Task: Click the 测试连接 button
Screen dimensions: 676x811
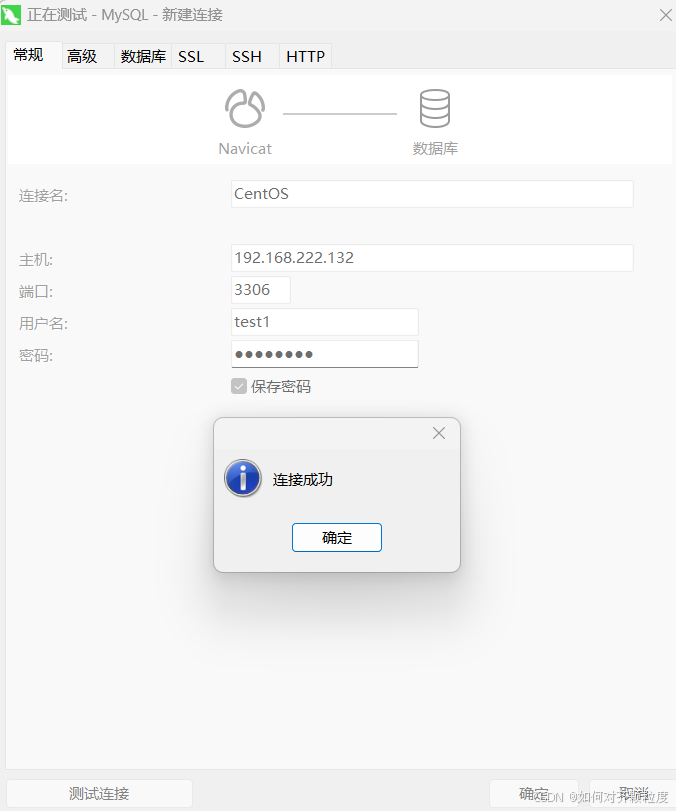Action: [x=99, y=793]
